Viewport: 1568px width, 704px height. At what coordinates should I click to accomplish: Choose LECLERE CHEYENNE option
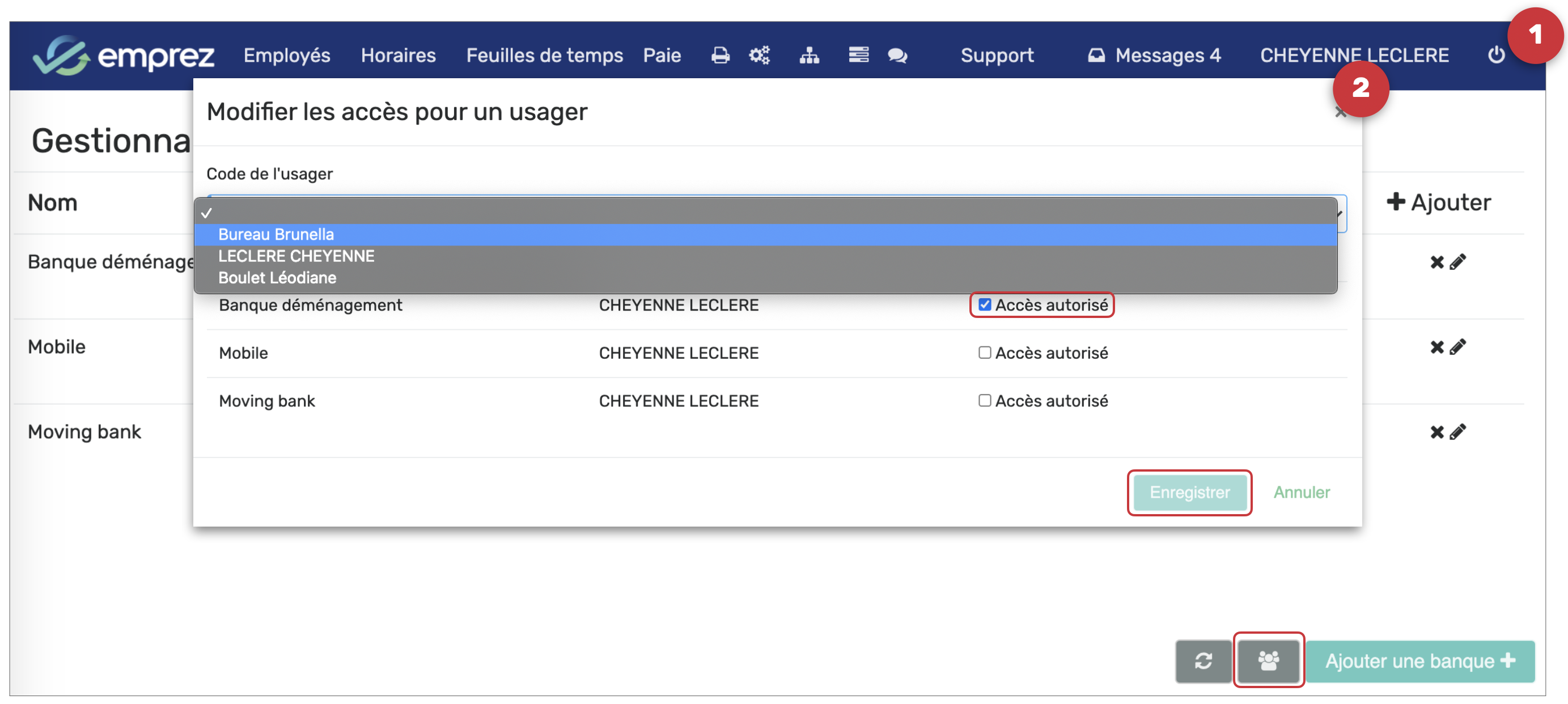click(x=296, y=256)
